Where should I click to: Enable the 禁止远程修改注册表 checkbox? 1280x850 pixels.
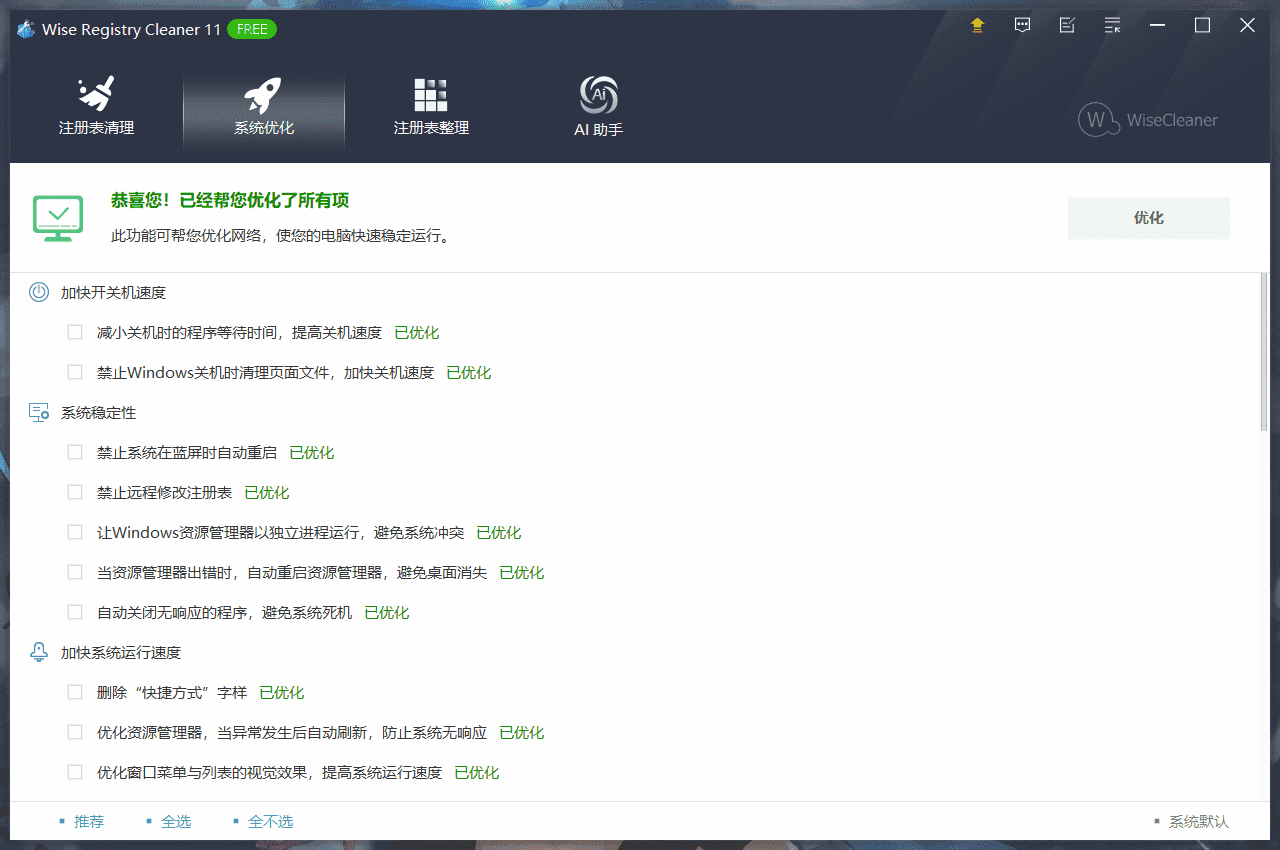click(75, 491)
